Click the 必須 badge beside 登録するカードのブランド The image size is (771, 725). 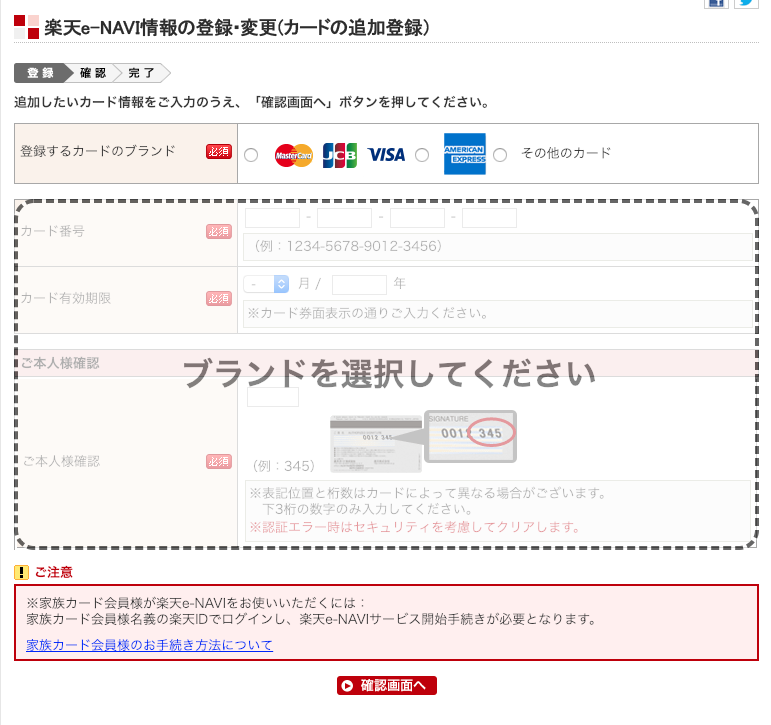tap(219, 151)
